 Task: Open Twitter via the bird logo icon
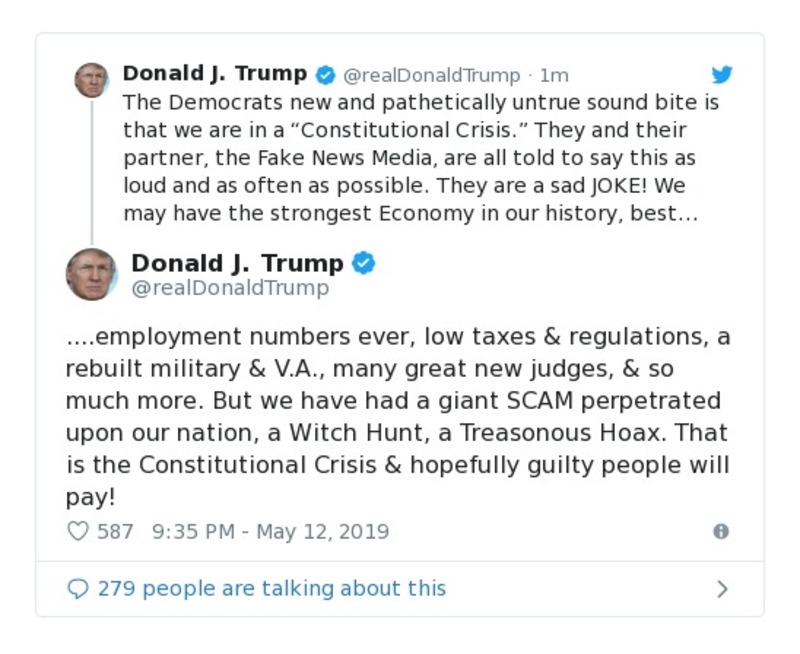[x=722, y=73]
